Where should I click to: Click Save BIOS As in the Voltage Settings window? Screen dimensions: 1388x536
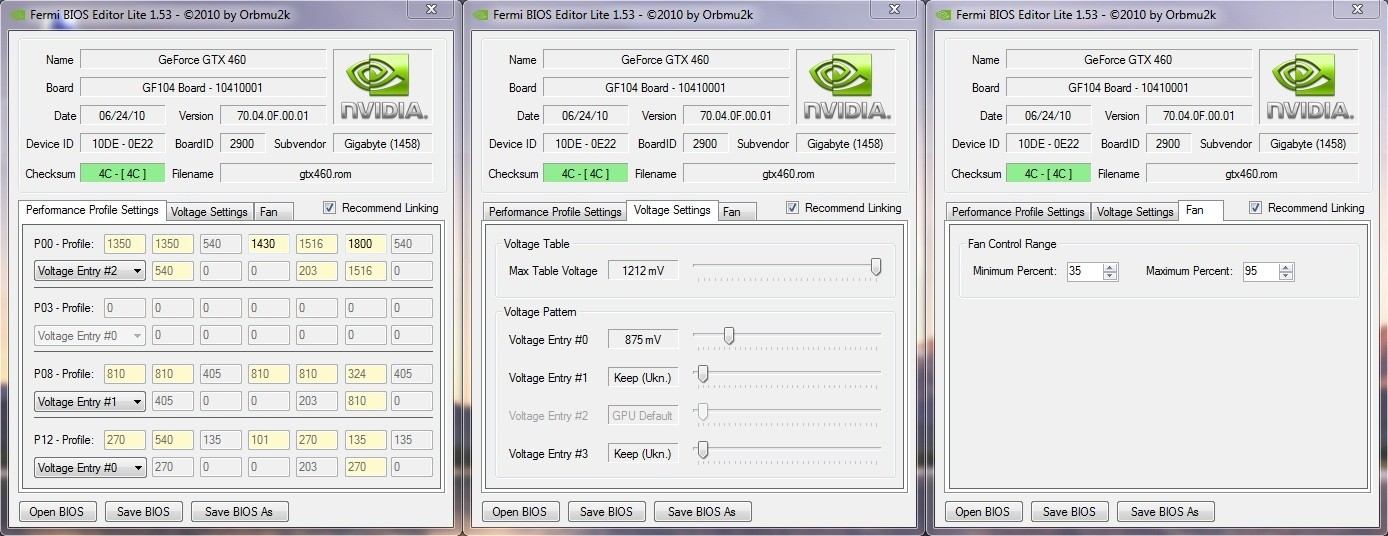pyautogui.click(x=702, y=511)
